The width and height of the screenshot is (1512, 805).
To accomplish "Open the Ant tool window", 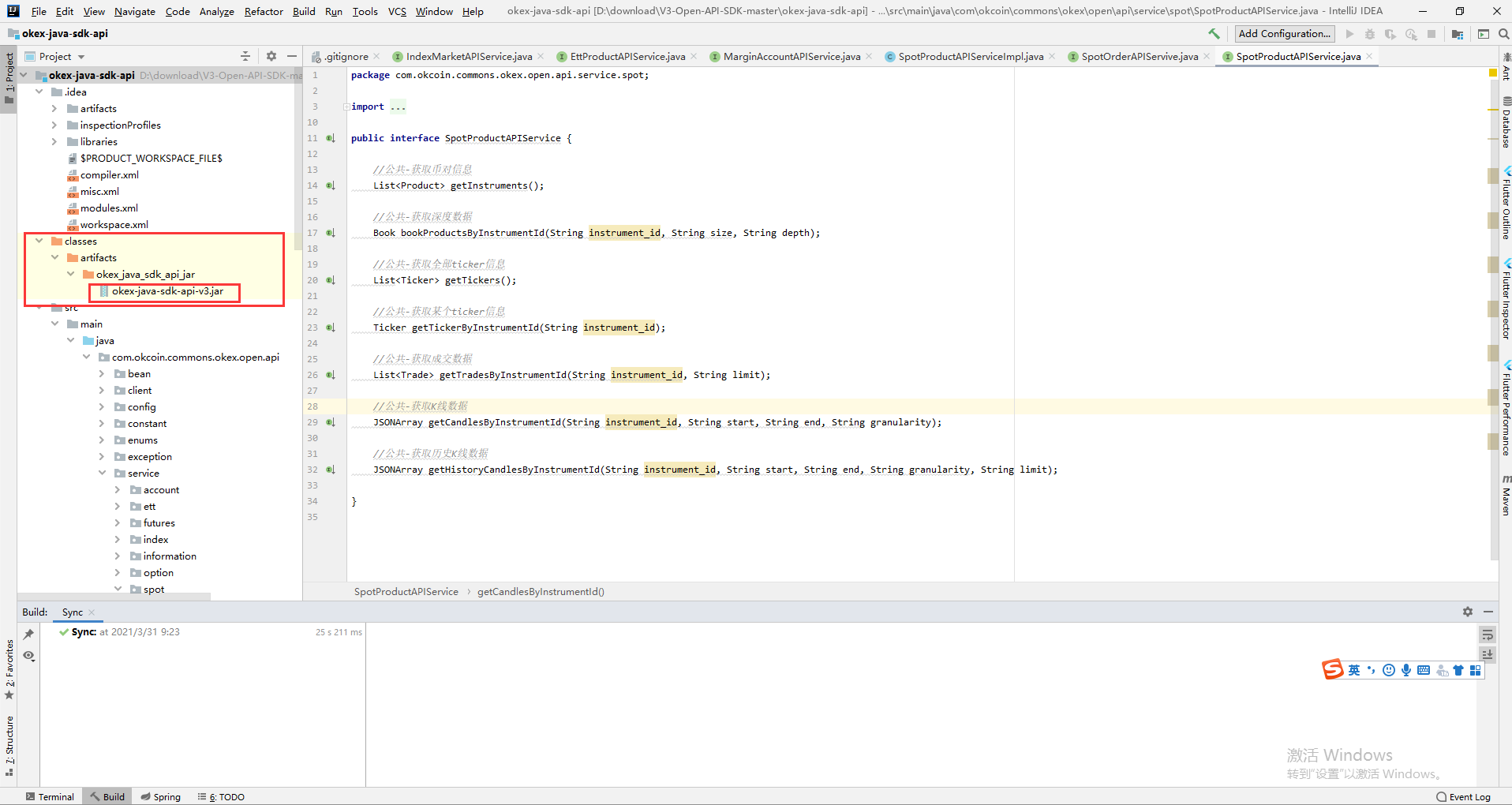I will pos(1506,66).
